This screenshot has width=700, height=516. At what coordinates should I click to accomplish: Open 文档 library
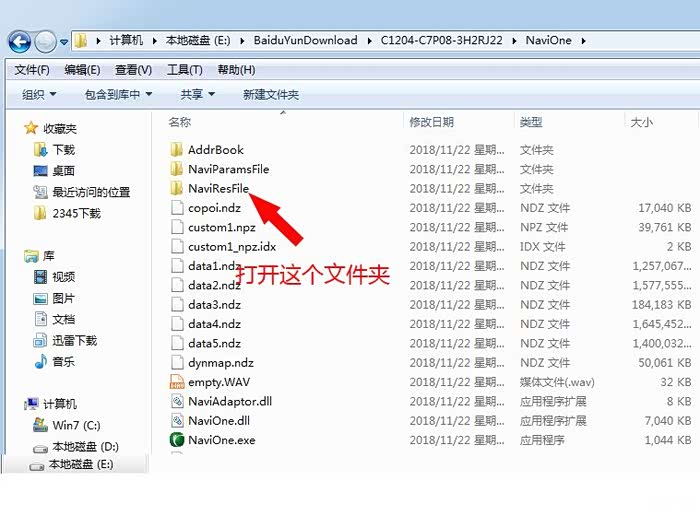(x=63, y=319)
